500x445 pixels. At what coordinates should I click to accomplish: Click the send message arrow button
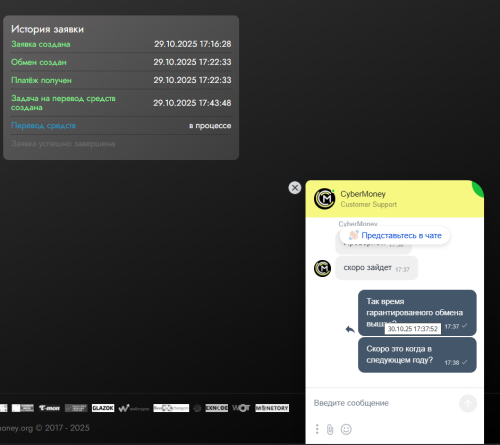(468, 404)
